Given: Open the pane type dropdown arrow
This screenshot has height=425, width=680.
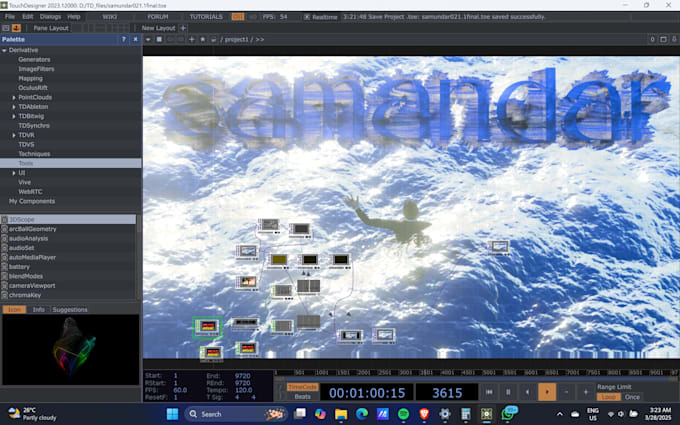Looking at the screenshot, I should (x=148, y=39).
